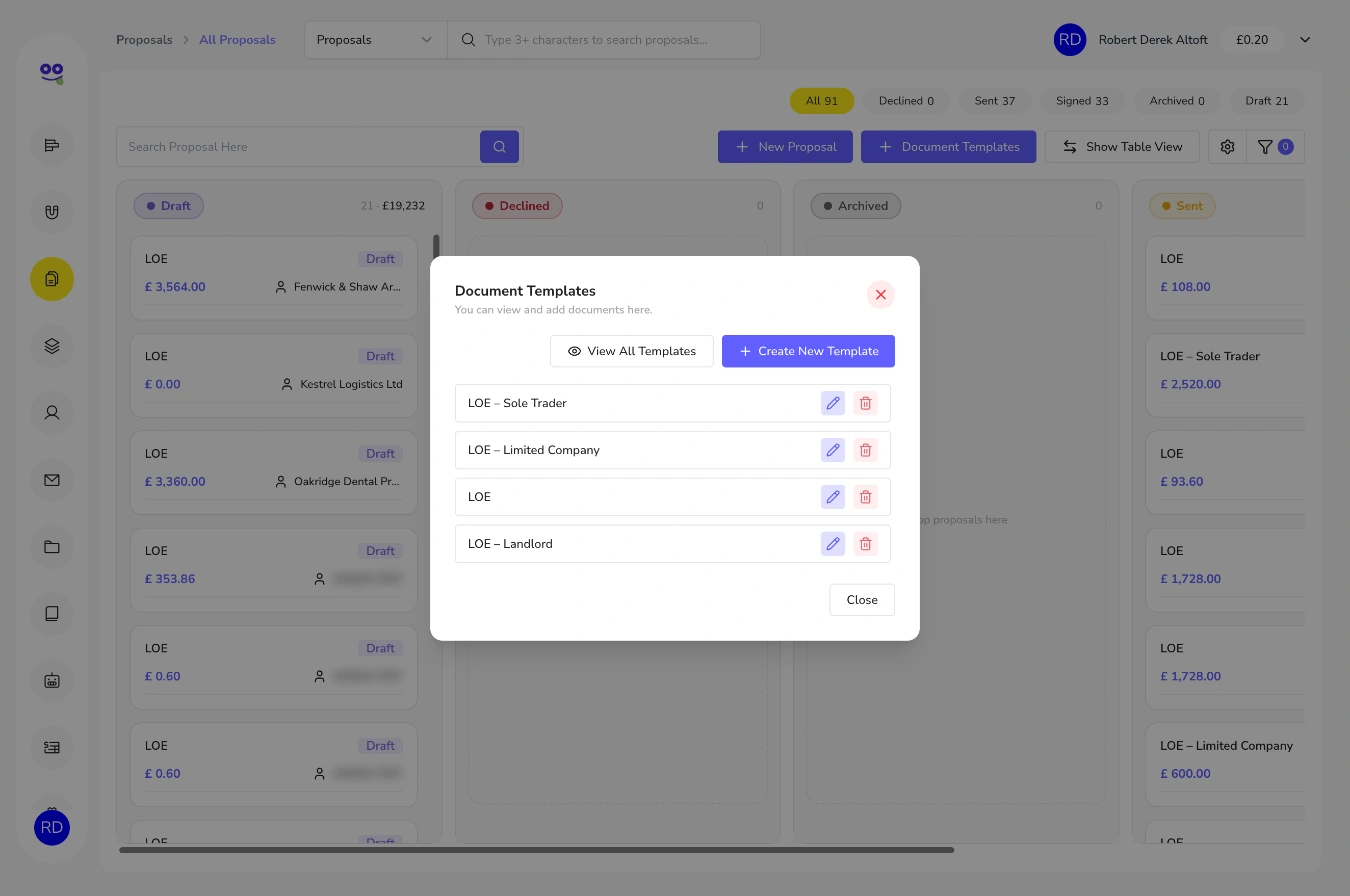1350x896 pixels.
Task: Open the magnet icon in the sidebar
Action: tap(52, 212)
